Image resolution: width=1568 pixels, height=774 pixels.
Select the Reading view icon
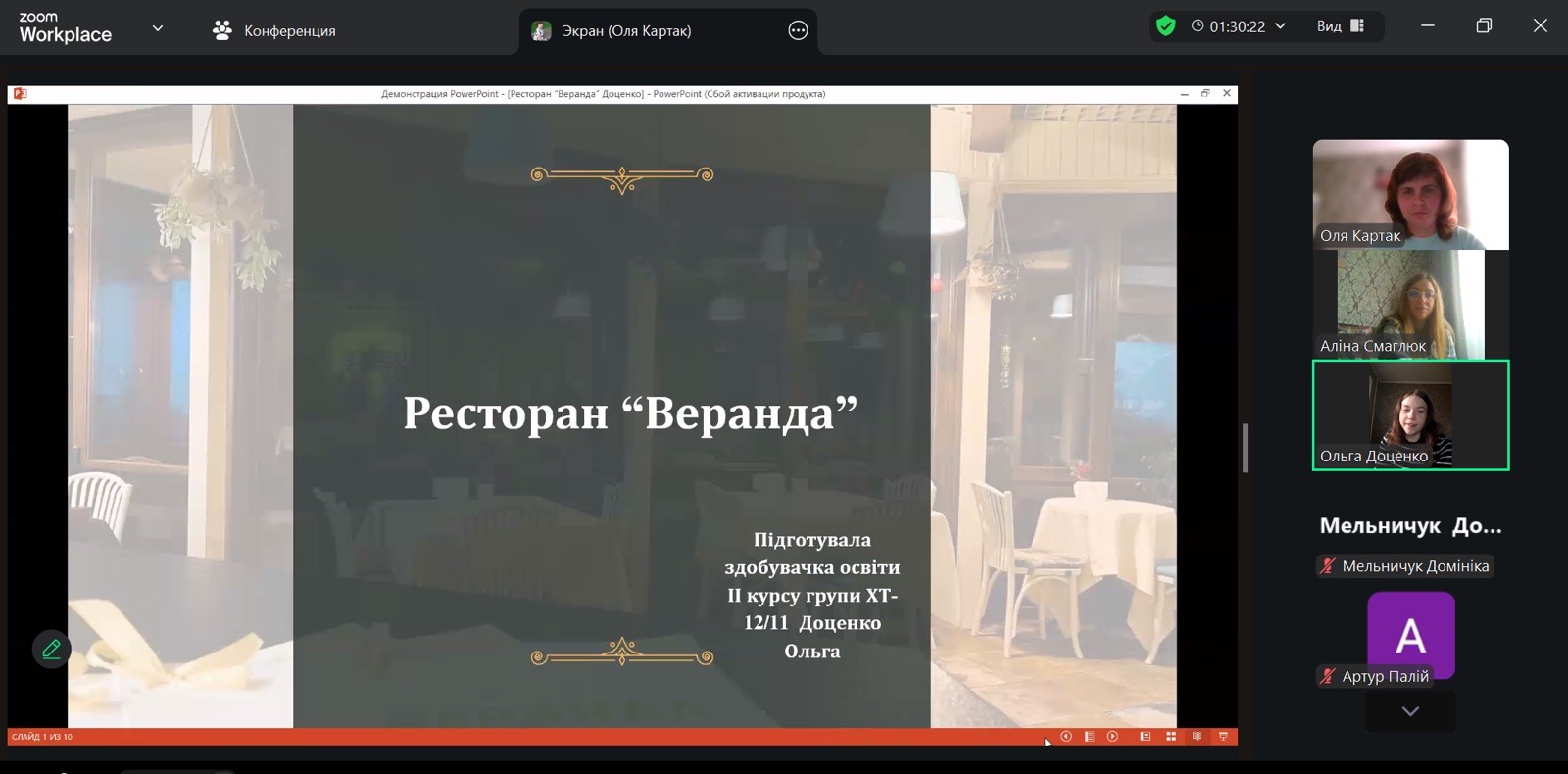click(x=1197, y=737)
